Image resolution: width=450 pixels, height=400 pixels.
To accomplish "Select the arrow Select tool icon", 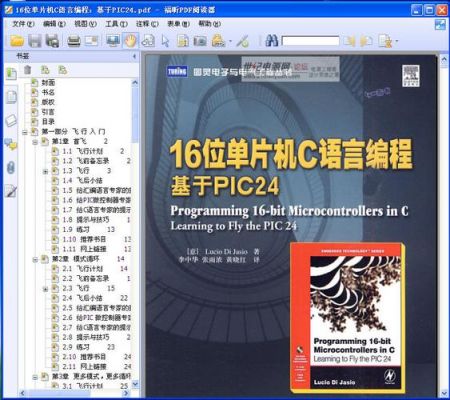I will point(165,41).
